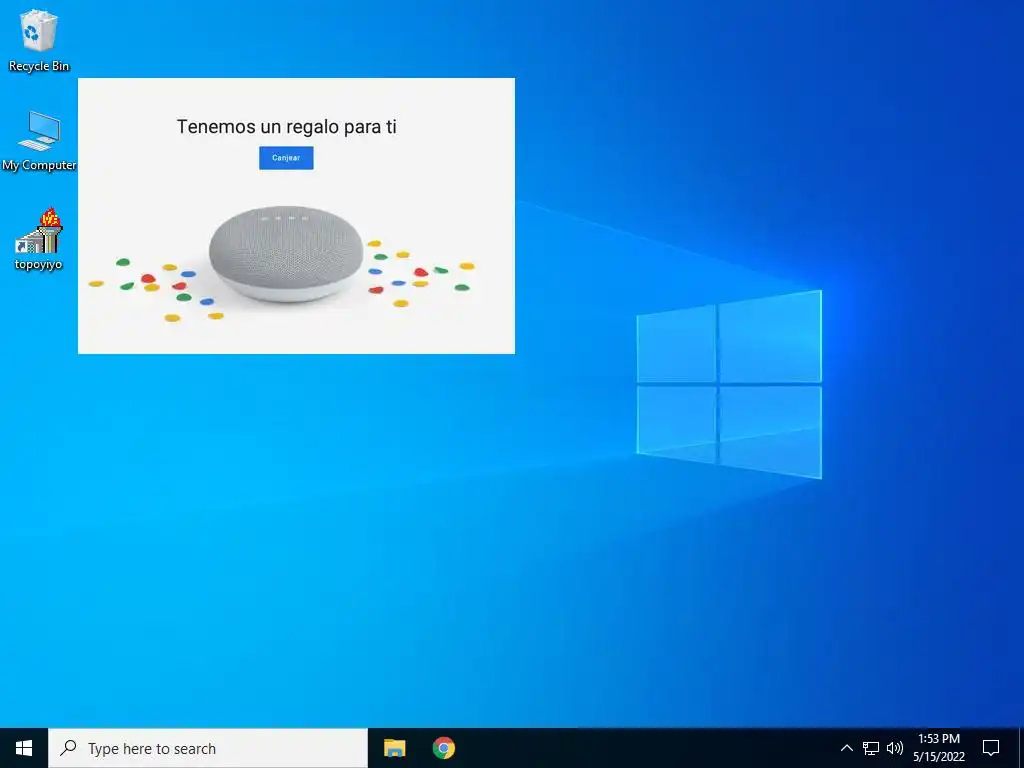
Task: Open the Action Center notifications icon
Action: (991, 748)
